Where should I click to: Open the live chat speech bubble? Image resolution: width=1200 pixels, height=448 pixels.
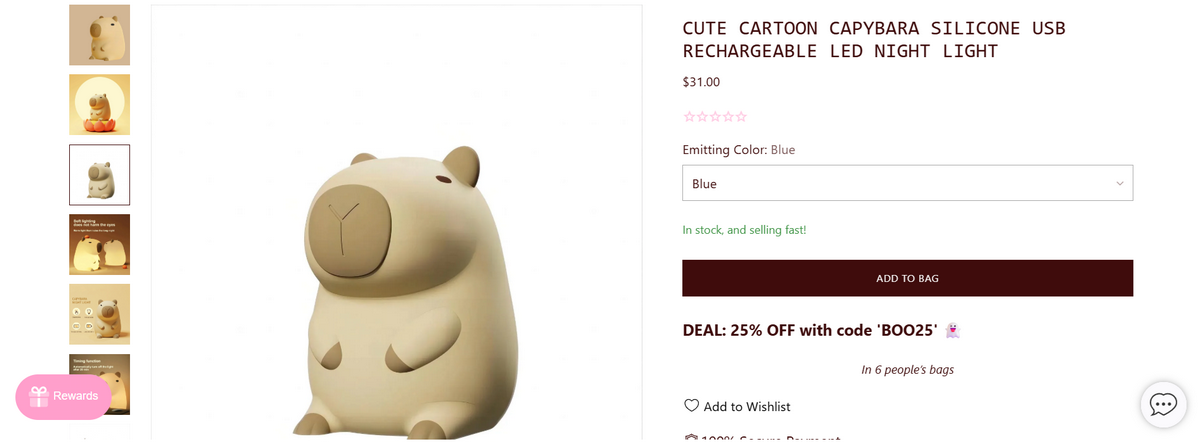[1163, 405]
